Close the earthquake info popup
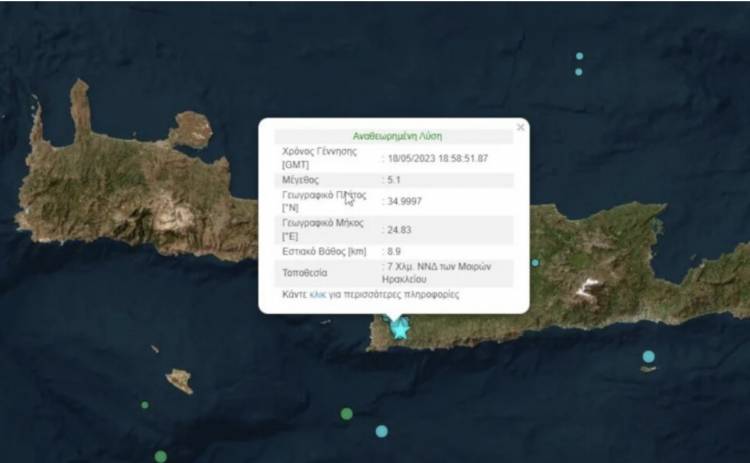Viewport: 750px width, 463px height. tap(520, 127)
